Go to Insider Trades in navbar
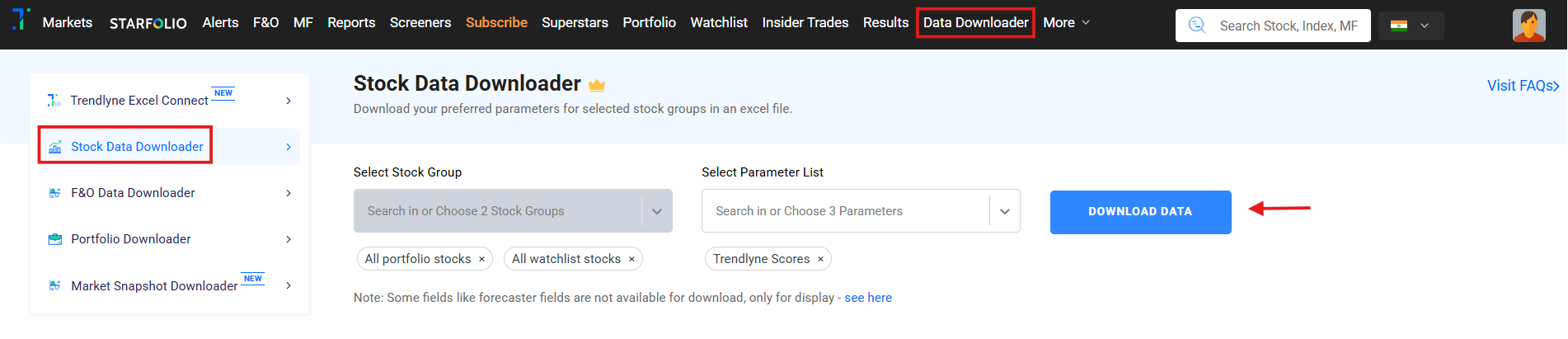Image resolution: width=1568 pixels, height=339 pixels. pos(805,22)
